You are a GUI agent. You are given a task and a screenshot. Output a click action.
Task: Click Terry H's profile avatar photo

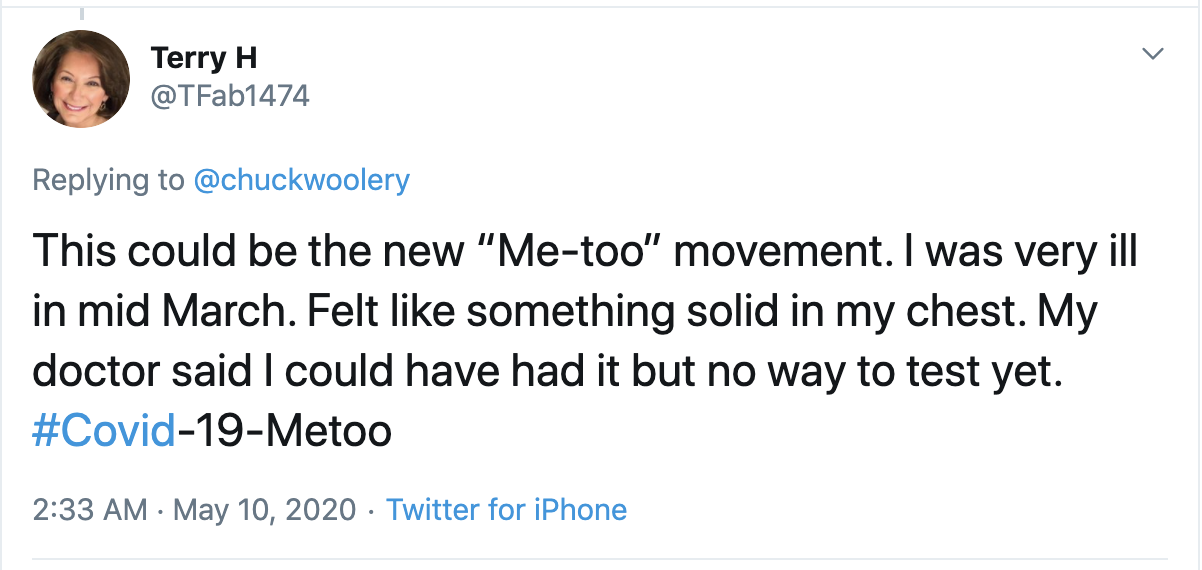pos(81,79)
